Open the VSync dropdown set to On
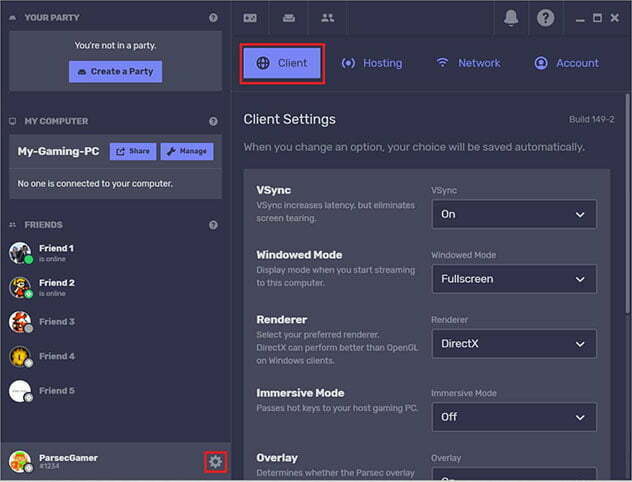Viewport: 632px width, 482px height. [514, 214]
